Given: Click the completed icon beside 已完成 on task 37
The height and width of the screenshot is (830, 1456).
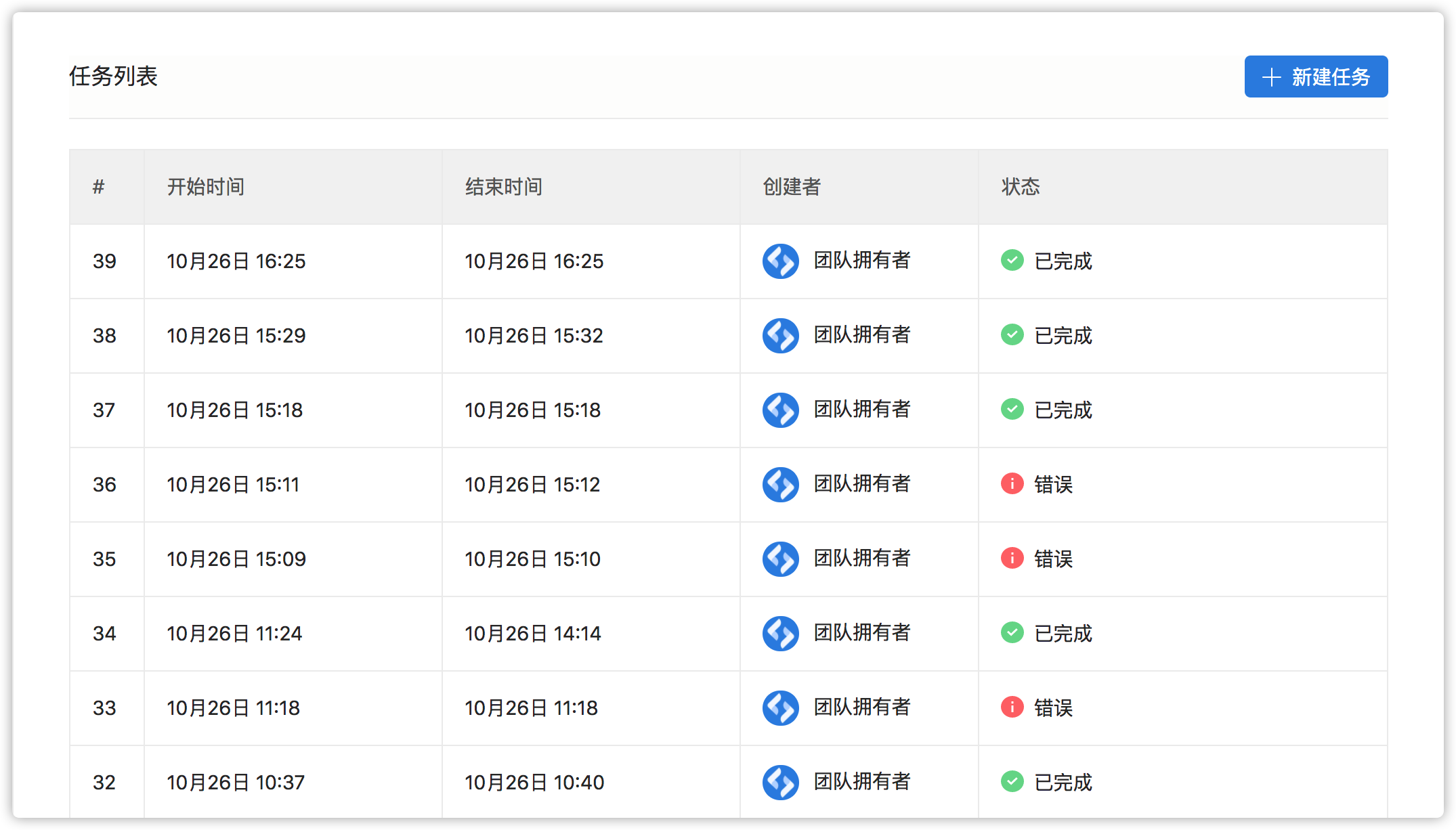Looking at the screenshot, I should pos(1012,410).
